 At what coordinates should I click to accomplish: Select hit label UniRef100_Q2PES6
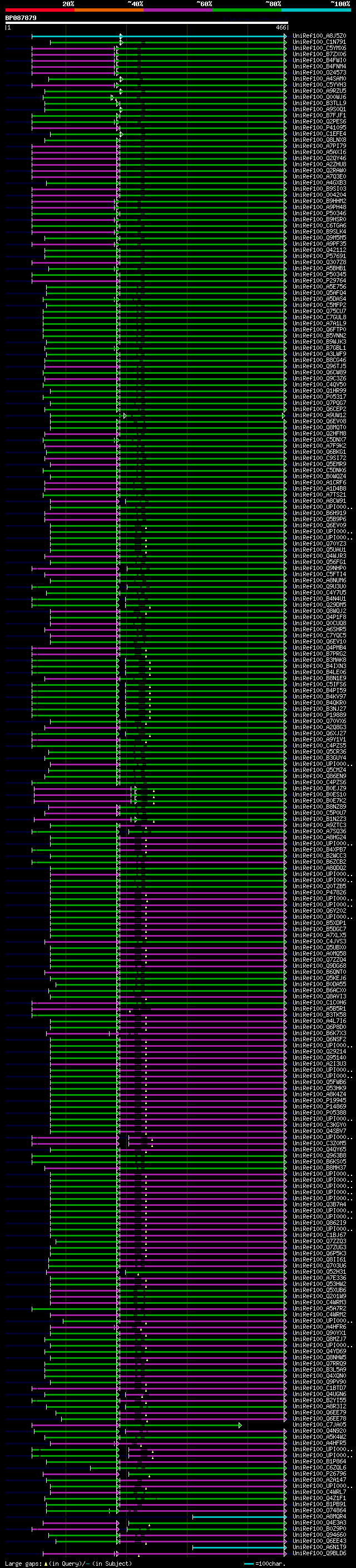pos(319,121)
